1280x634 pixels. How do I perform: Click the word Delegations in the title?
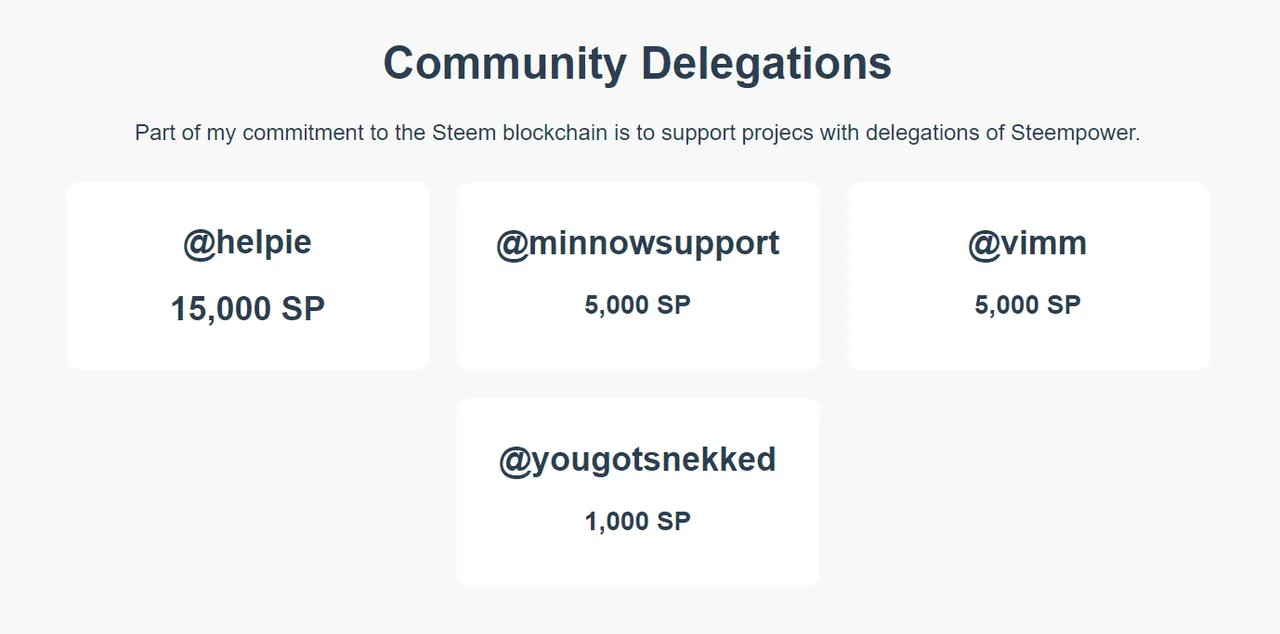tap(766, 64)
